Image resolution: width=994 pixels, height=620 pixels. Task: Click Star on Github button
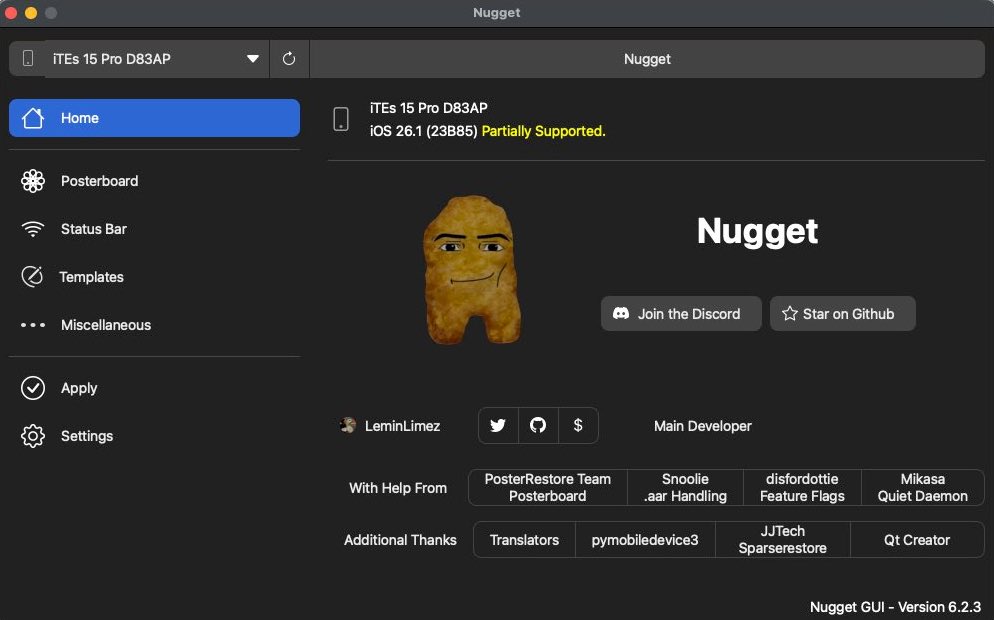(x=842, y=314)
